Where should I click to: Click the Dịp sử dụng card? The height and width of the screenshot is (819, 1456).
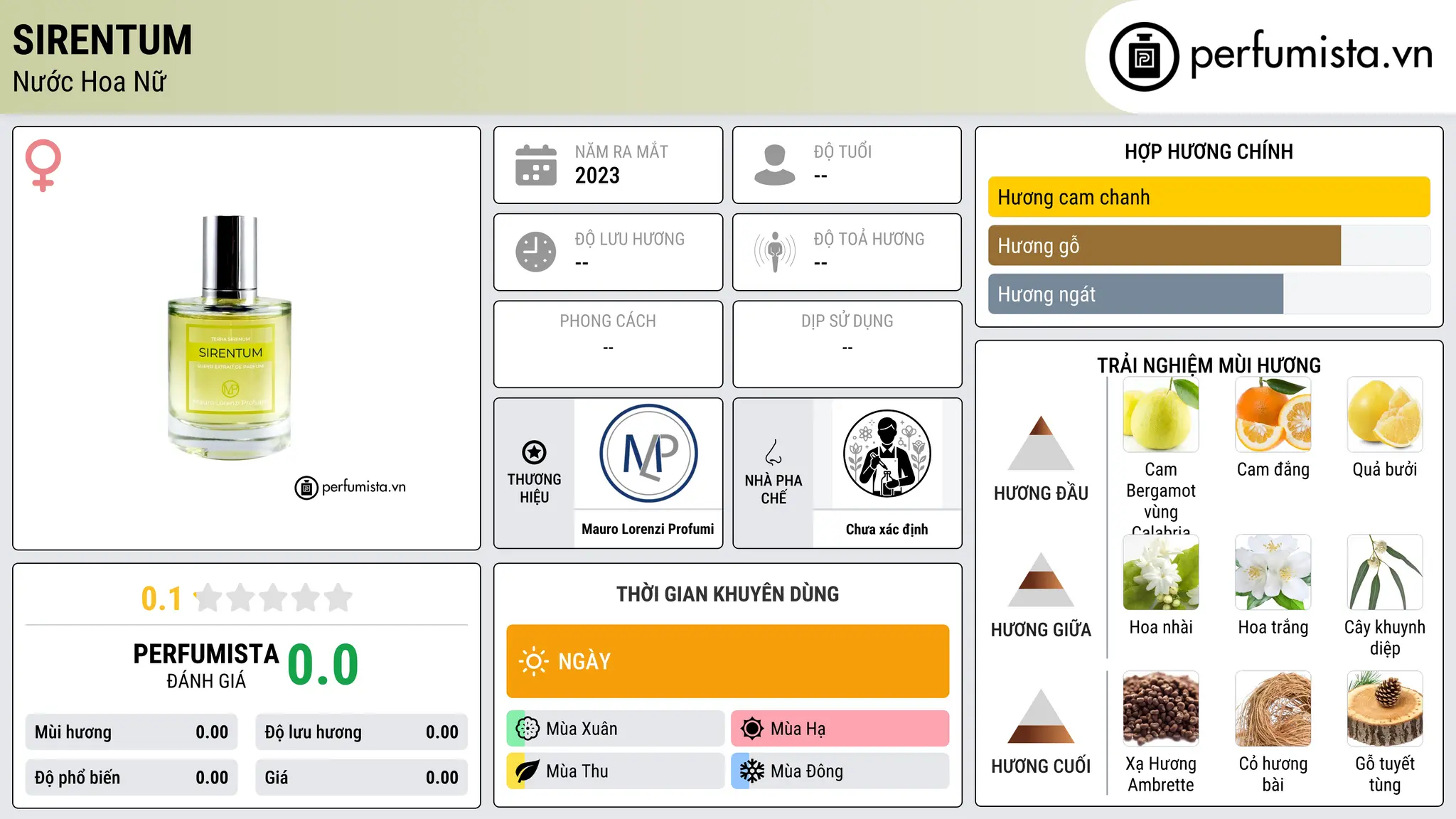[847, 344]
